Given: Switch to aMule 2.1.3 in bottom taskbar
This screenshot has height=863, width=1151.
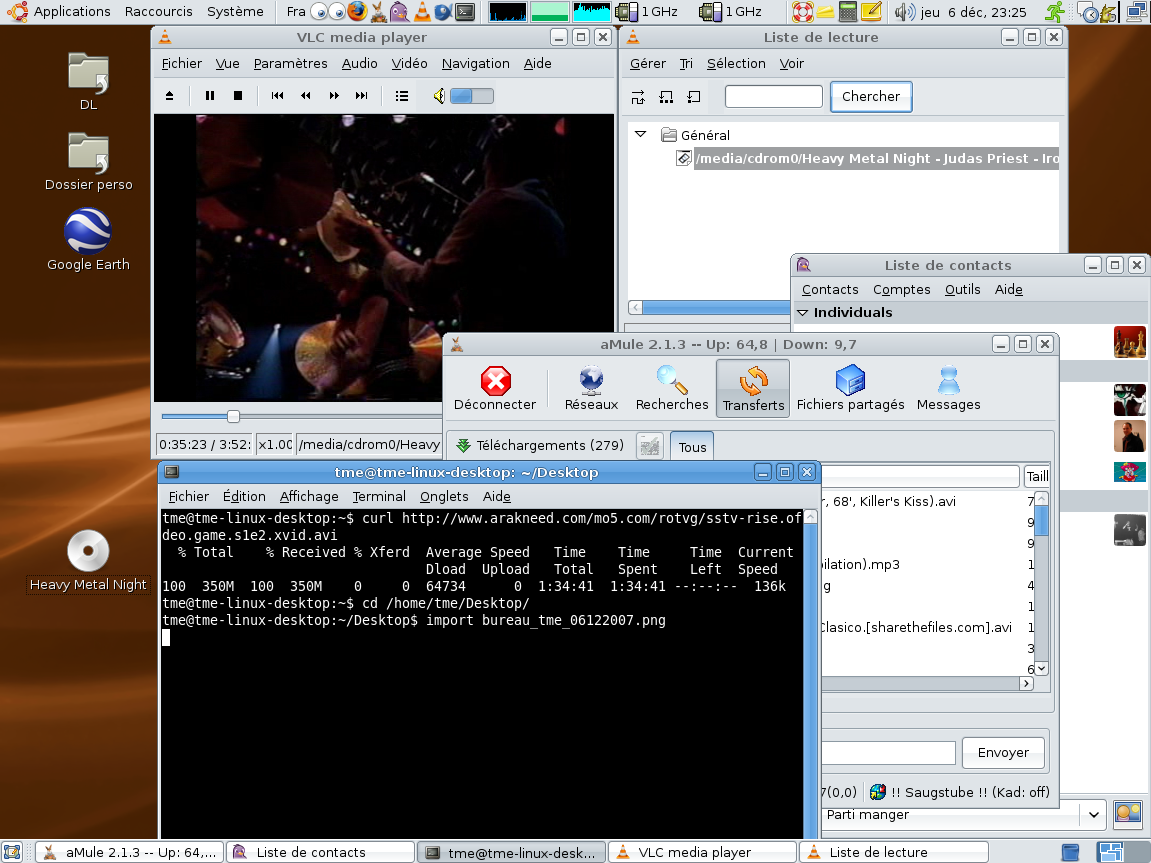Looking at the screenshot, I should click(x=131, y=852).
